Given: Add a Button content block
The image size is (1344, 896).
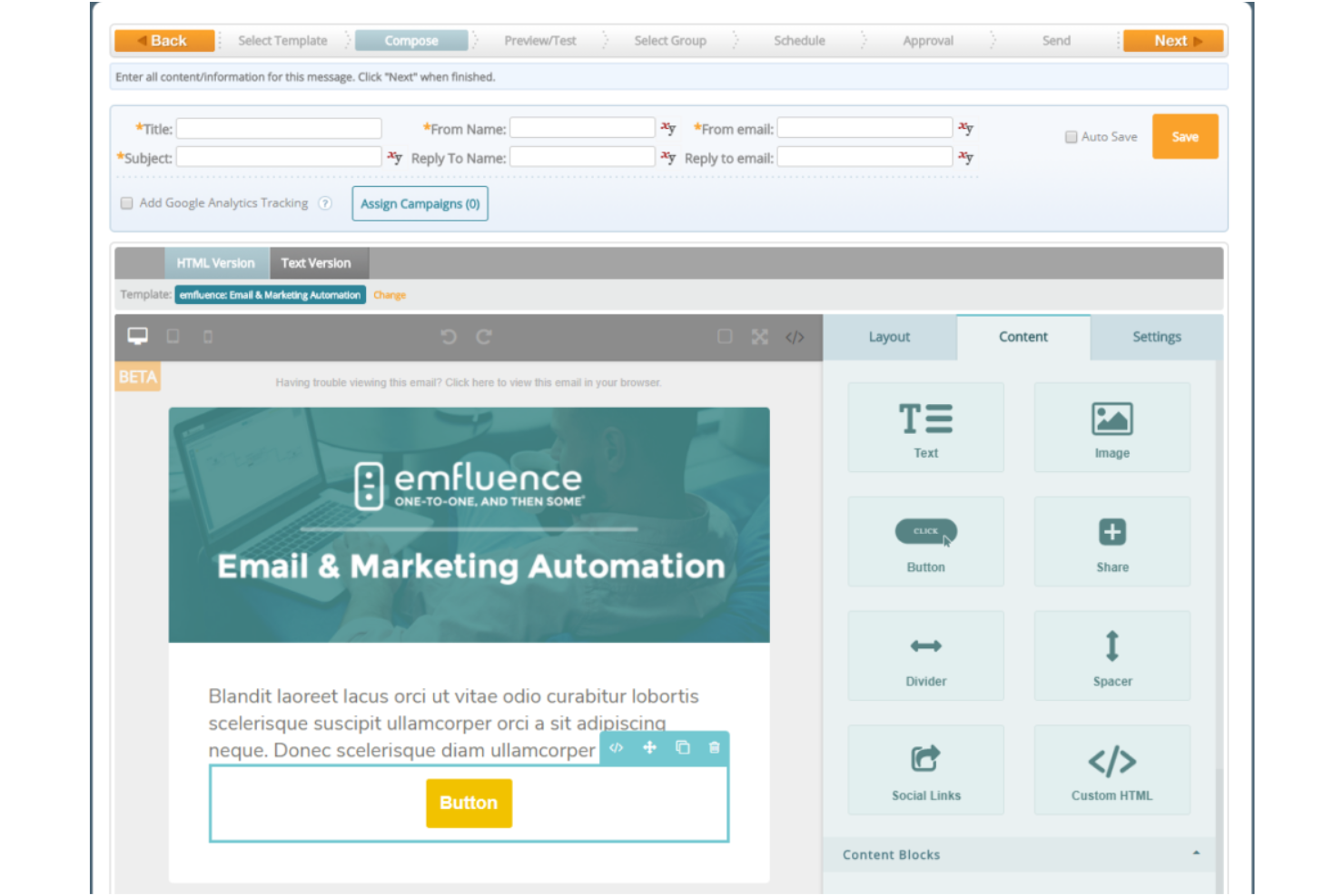Looking at the screenshot, I should coord(925,542).
